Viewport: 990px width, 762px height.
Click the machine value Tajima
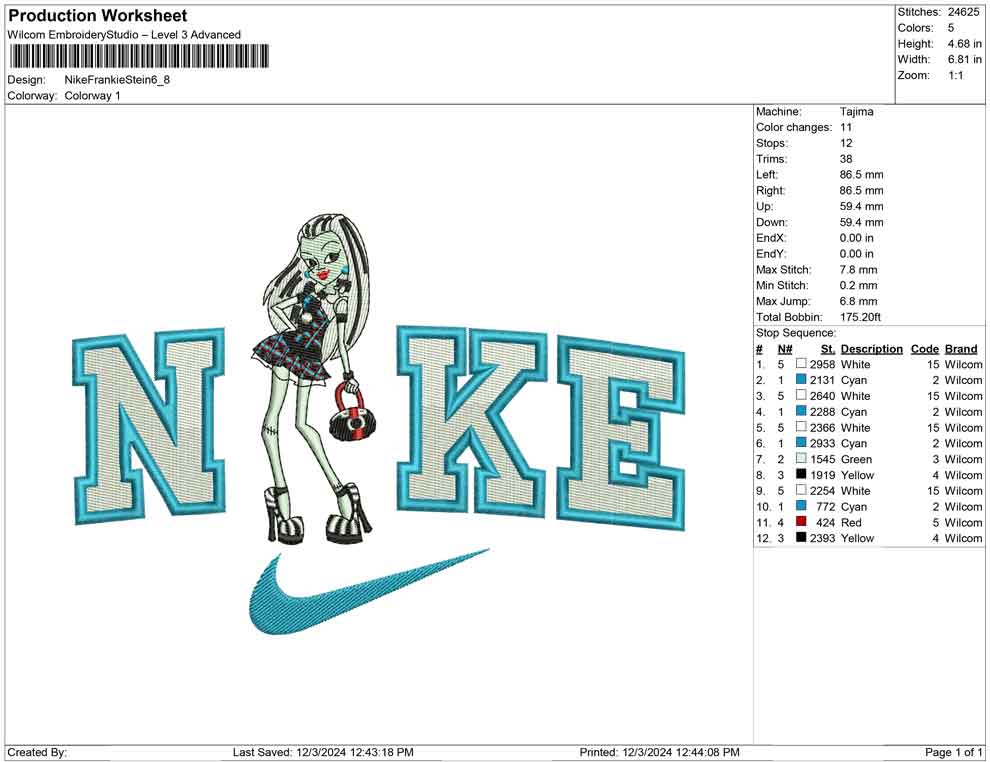(x=856, y=111)
